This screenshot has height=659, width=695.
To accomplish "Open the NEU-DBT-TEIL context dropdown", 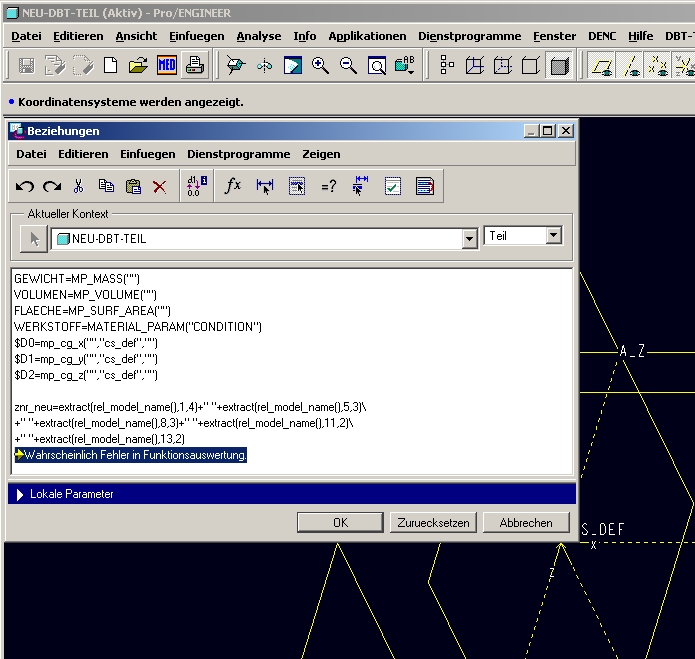I will point(469,239).
